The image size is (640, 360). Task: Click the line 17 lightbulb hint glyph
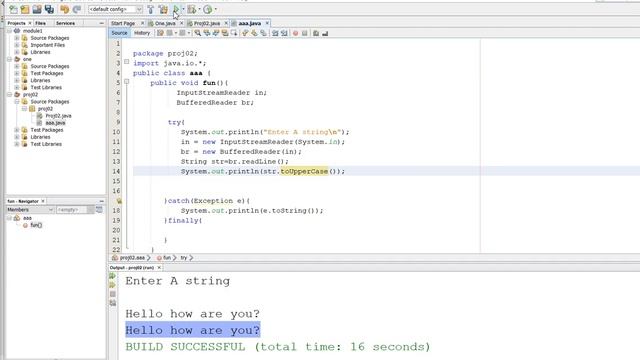click(x=119, y=201)
